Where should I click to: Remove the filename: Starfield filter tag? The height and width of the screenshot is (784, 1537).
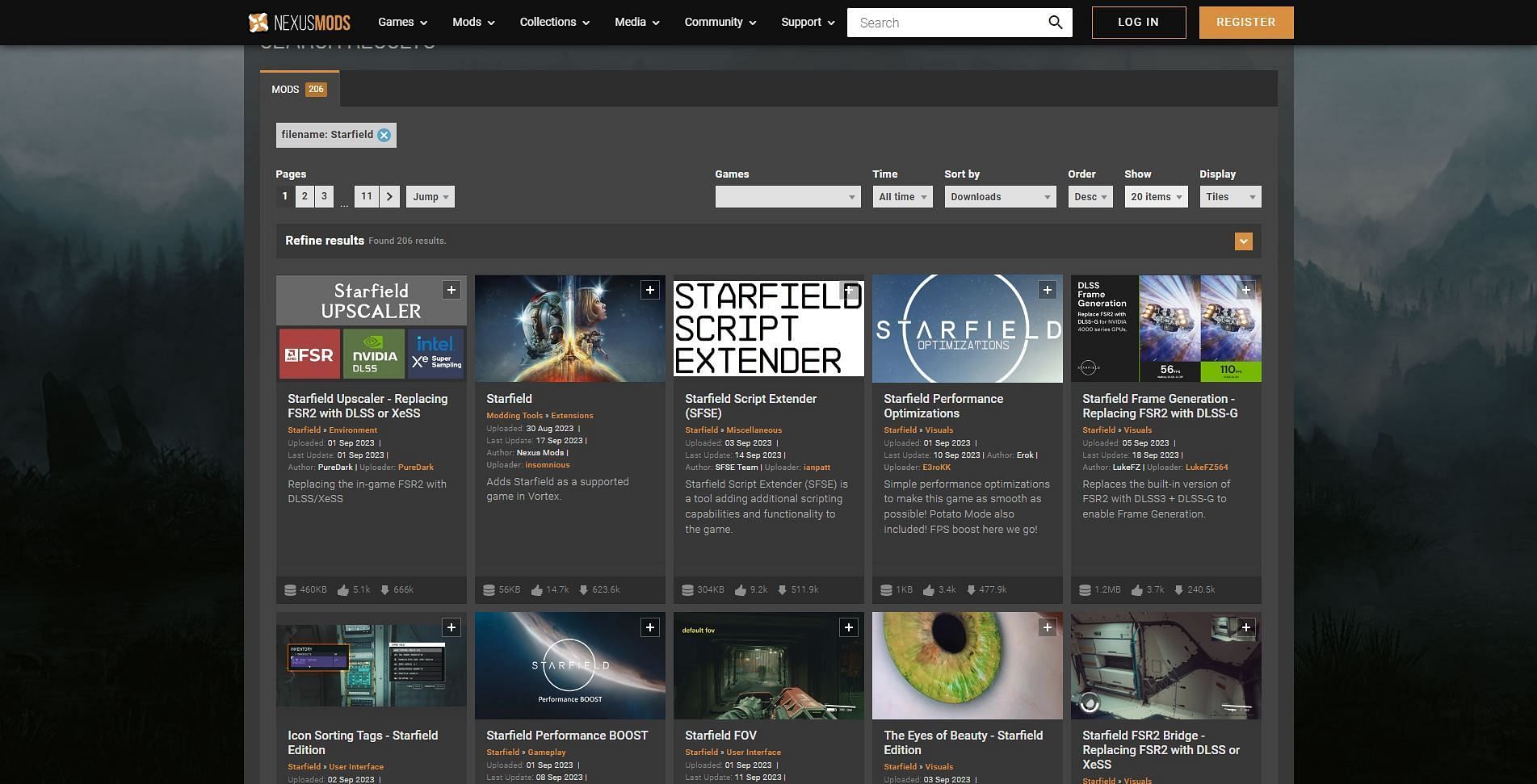point(384,135)
